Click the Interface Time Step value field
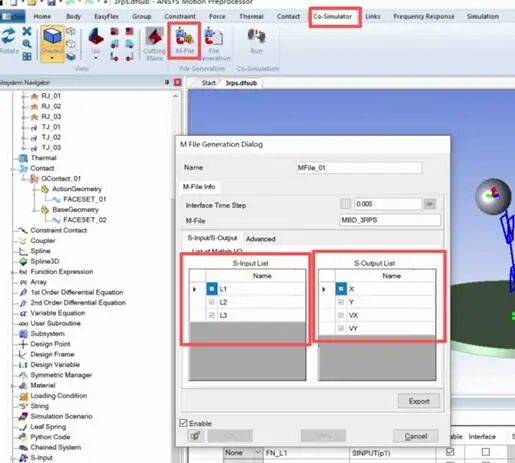 tap(388, 204)
